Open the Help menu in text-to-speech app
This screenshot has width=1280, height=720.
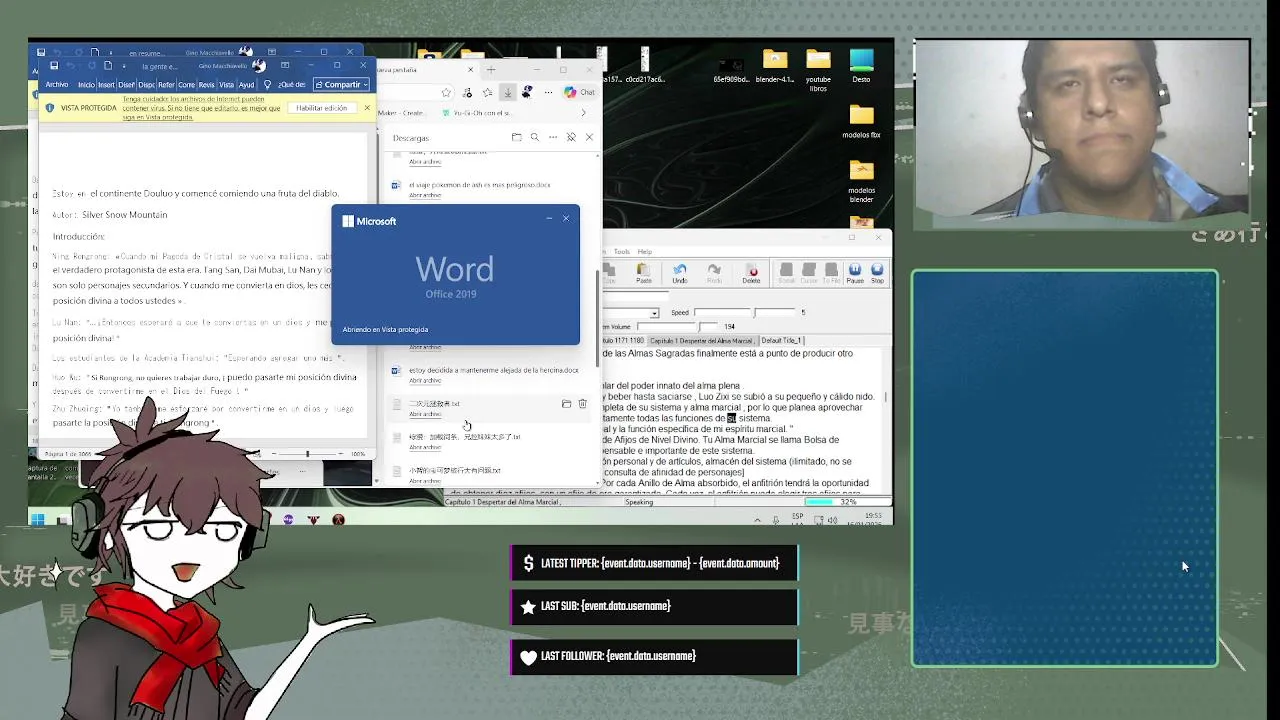(x=645, y=252)
